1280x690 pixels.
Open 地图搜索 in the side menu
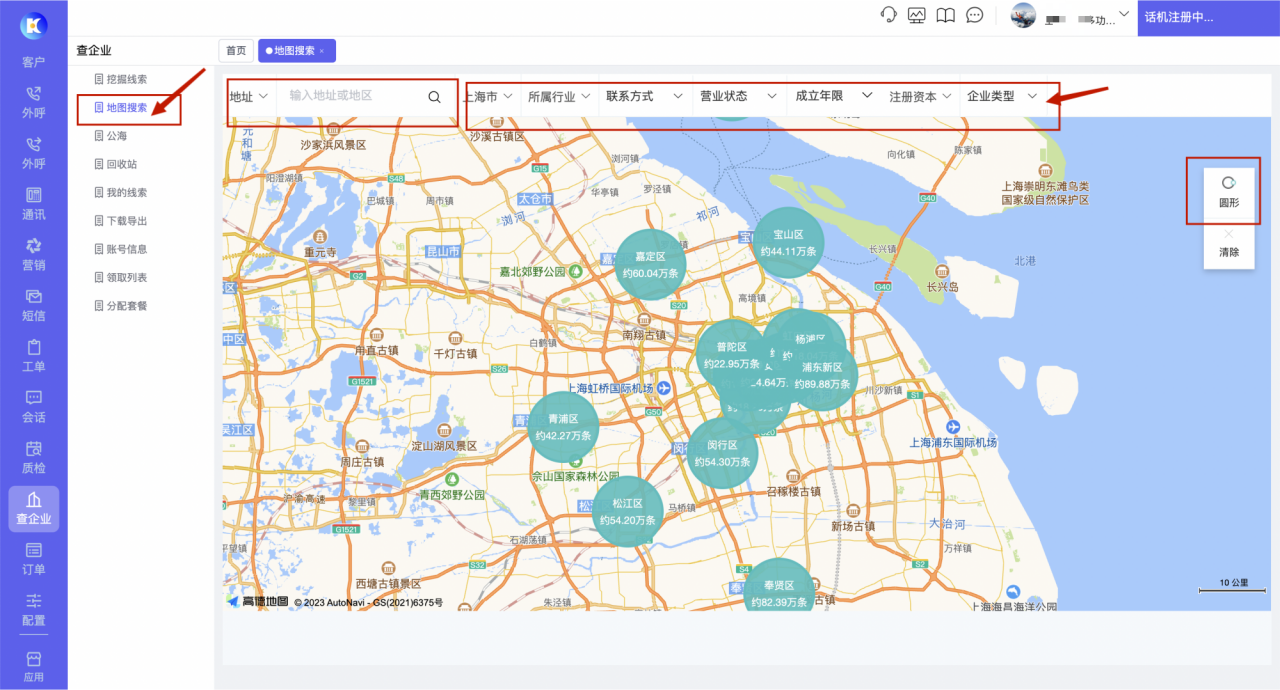point(121,108)
